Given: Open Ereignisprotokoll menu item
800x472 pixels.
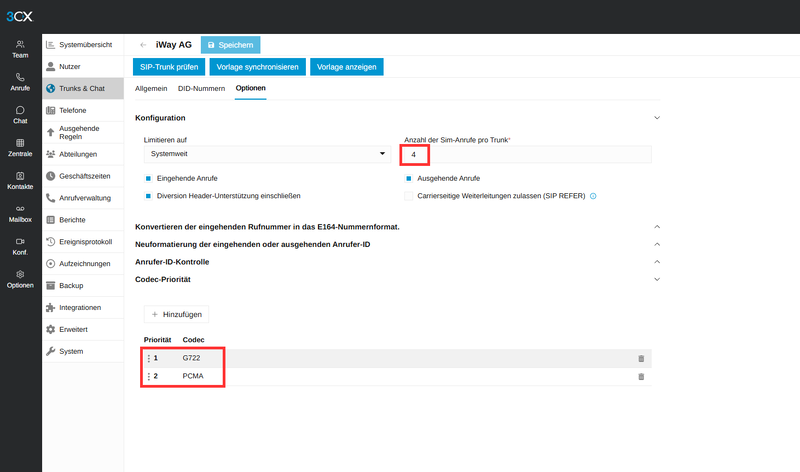Looking at the screenshot, I should click(x=83, y=242).
